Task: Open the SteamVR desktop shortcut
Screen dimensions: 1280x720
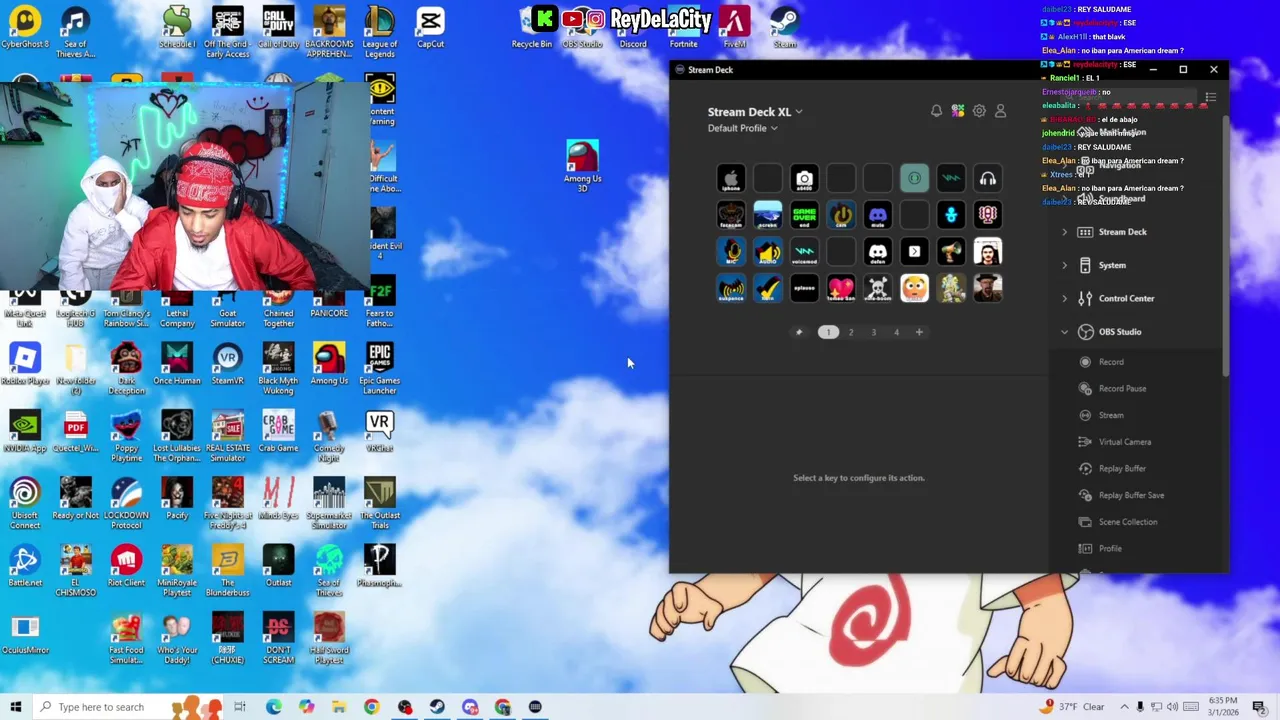Action: click(227, 365)
